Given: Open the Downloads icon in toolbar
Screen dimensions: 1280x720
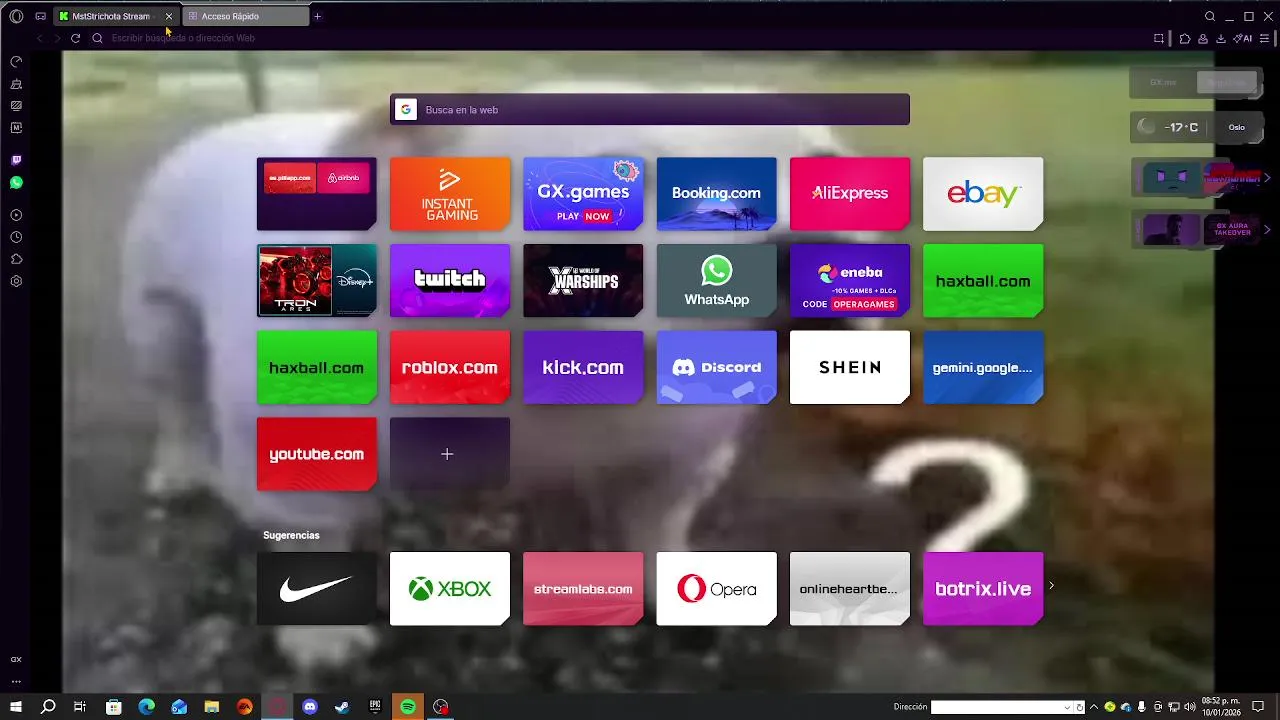Looking at the screenshot, I should pyautogui.click(x=1221, y=38).
